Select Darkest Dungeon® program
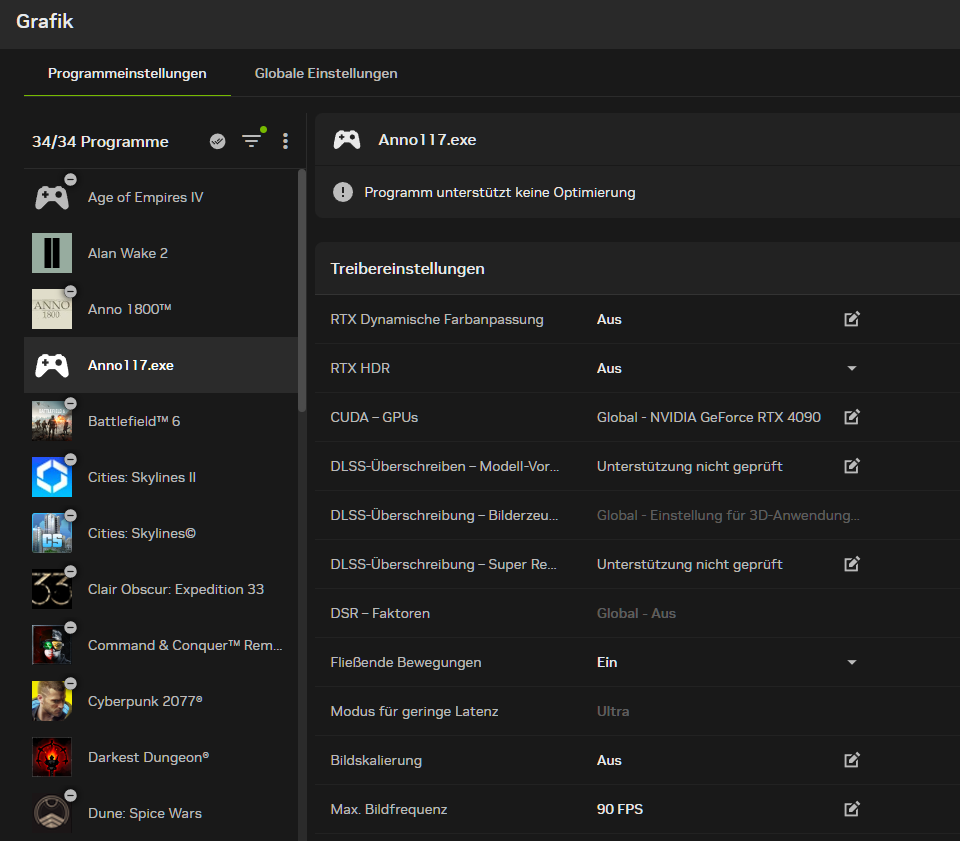Screen dimensions: 960x841 point(160,757)
